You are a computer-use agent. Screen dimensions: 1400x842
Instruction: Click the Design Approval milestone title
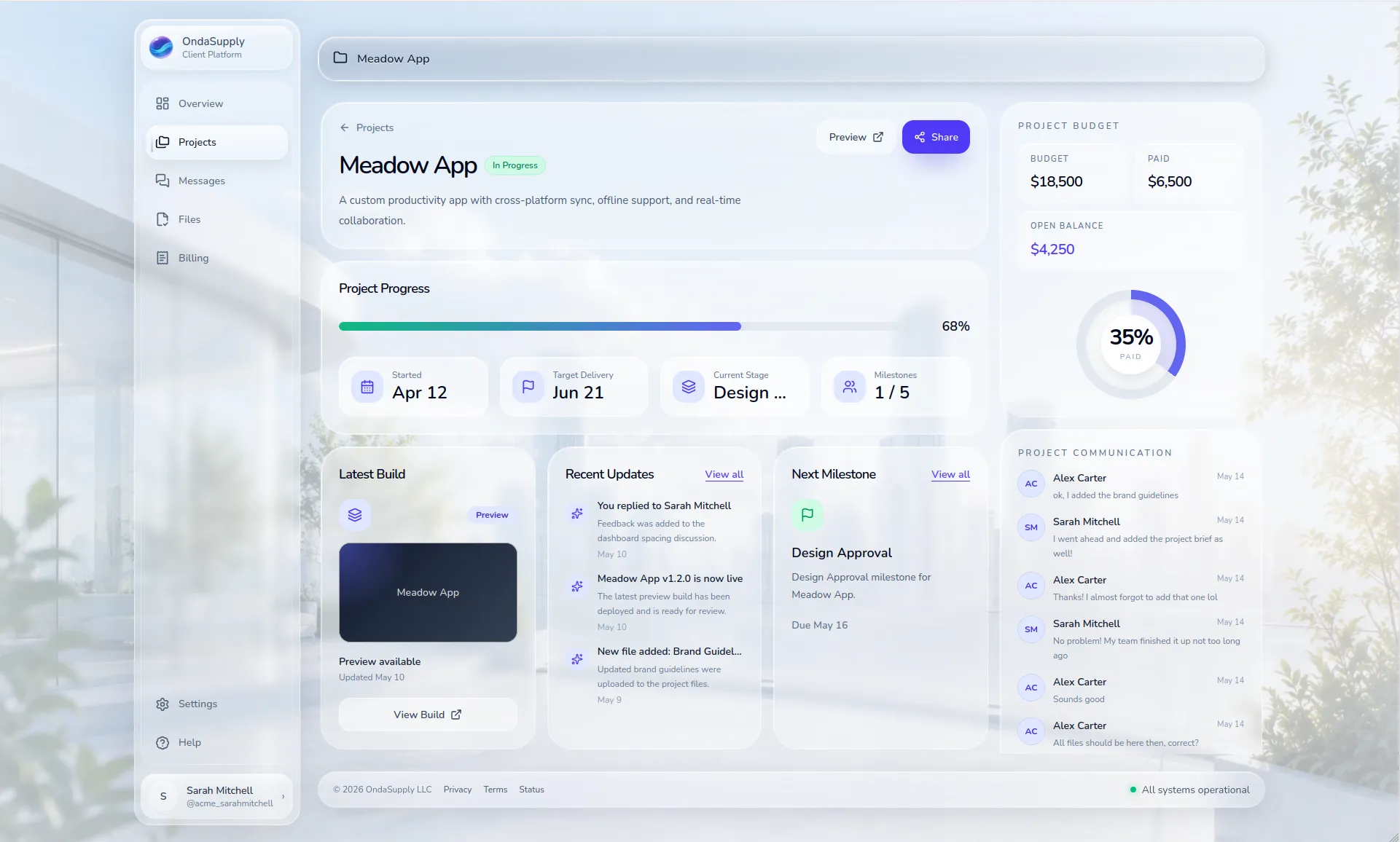click(842, 553)
